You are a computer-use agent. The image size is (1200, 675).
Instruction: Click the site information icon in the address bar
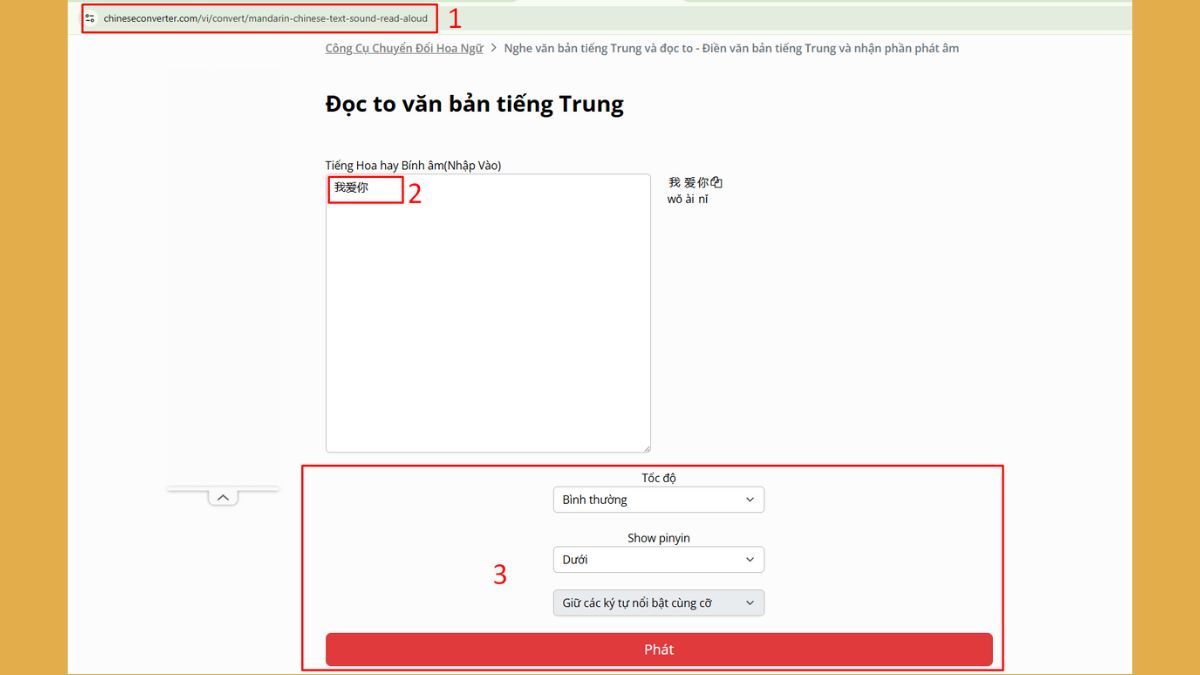(x=90, y=18)
